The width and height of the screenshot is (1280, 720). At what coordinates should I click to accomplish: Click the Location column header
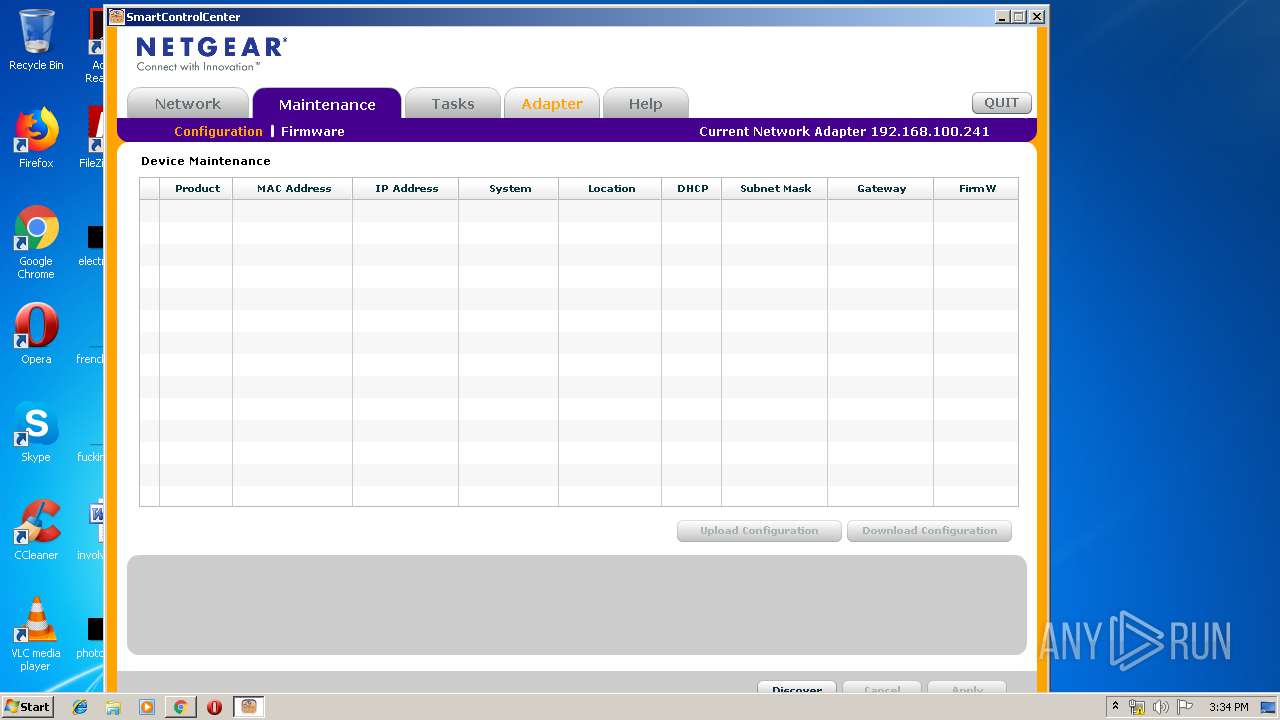[x=611, y=188]
